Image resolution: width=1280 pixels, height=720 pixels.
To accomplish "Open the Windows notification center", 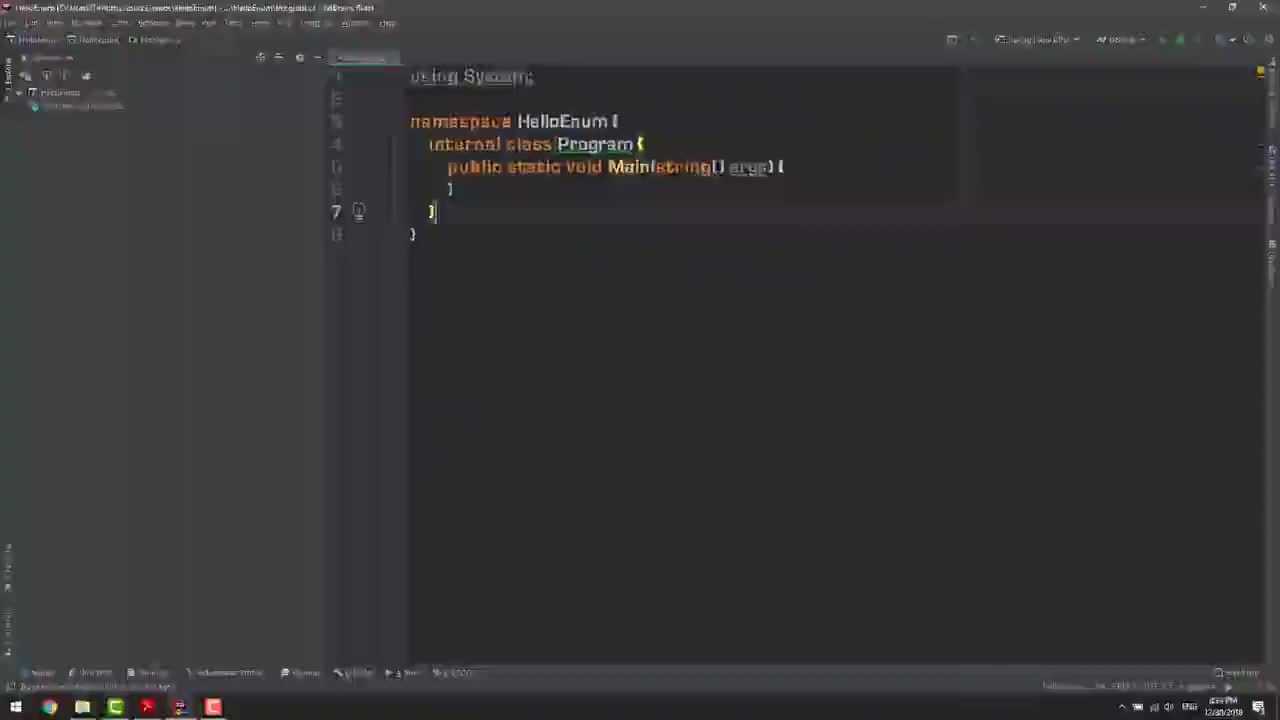I will pyautogui.click(x=1258, y=708).
